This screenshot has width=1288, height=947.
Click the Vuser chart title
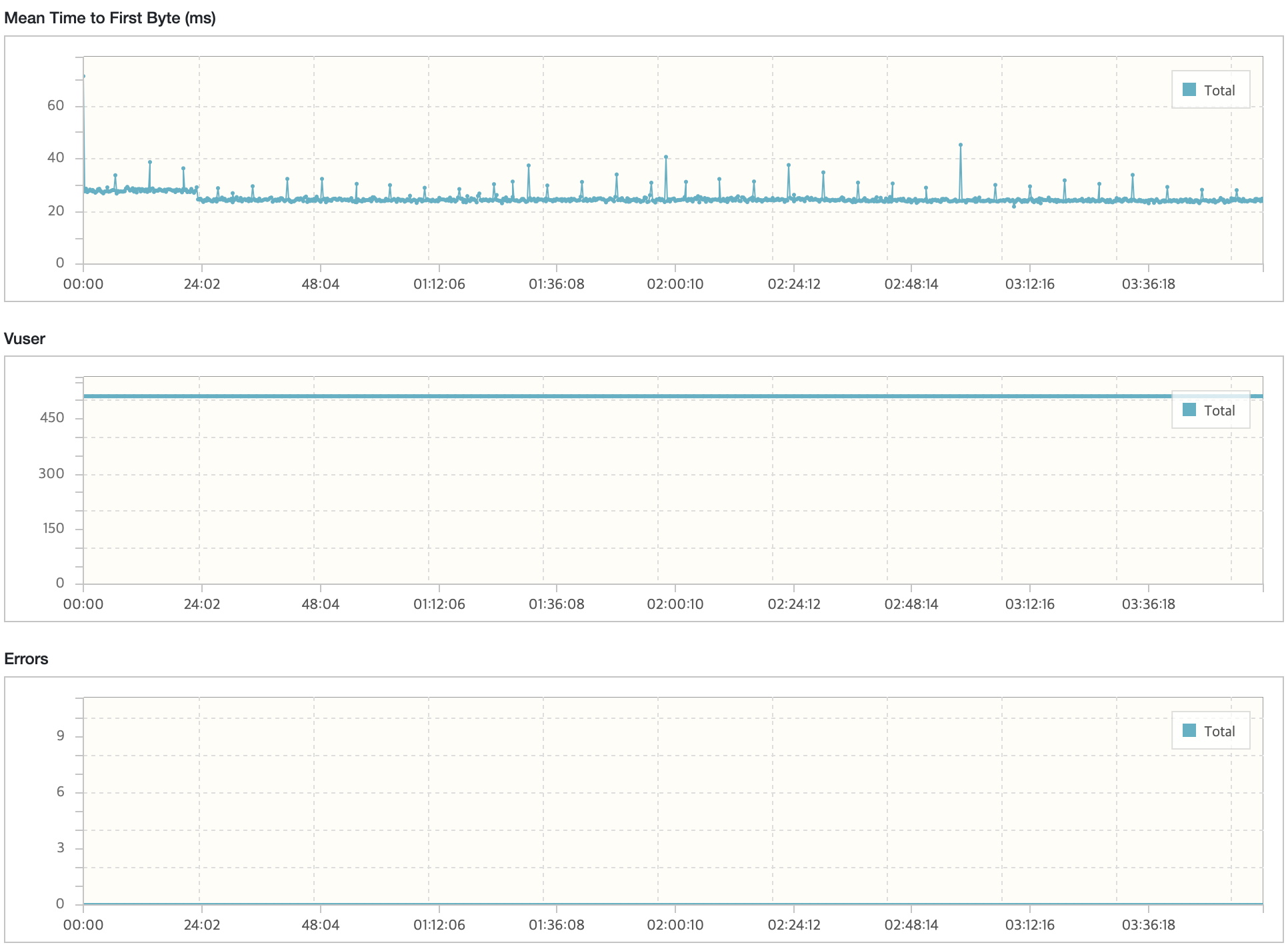[25, 339]
